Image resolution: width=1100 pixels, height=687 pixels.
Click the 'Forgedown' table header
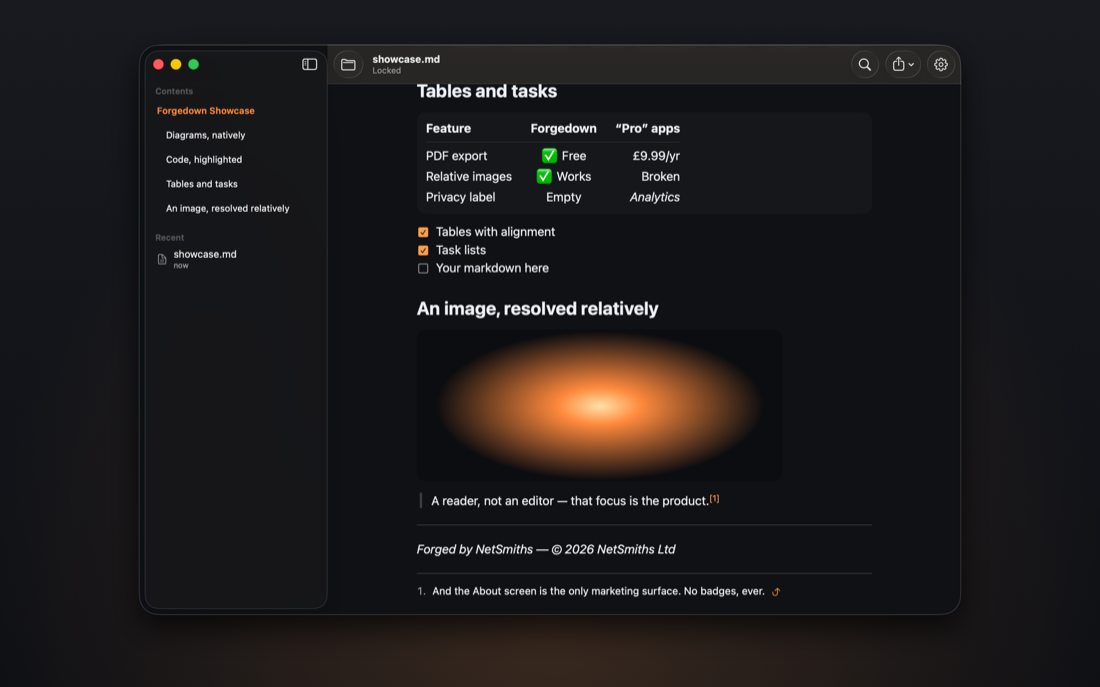click(x=563, y=128)
